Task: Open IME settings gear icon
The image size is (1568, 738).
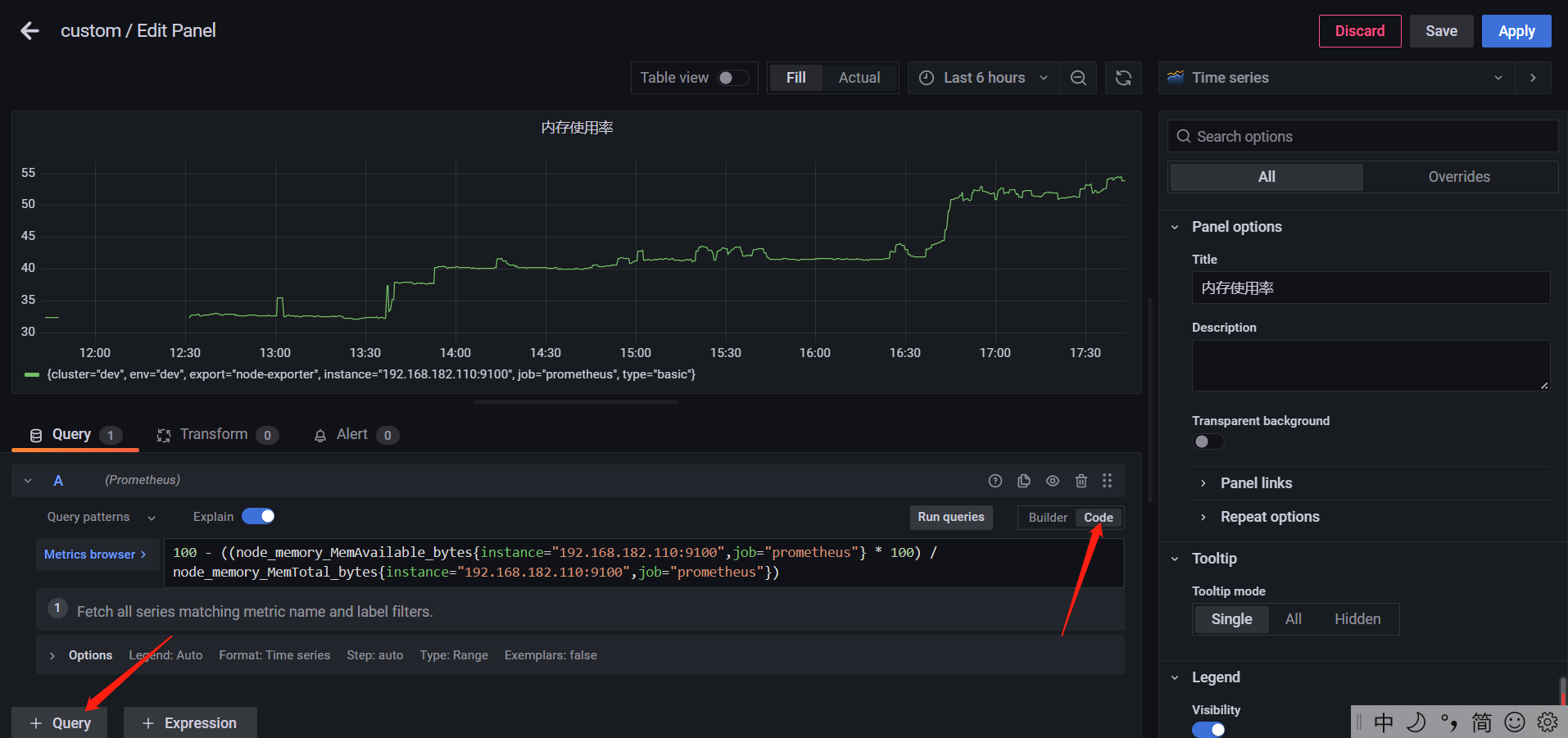Action: 1548,722
